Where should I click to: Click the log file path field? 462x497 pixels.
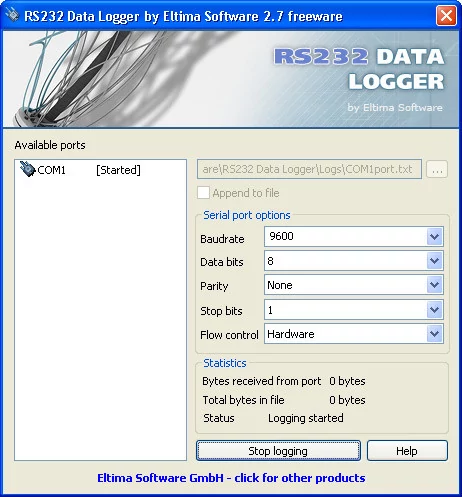pyautogui.click(x=309, y=169)
